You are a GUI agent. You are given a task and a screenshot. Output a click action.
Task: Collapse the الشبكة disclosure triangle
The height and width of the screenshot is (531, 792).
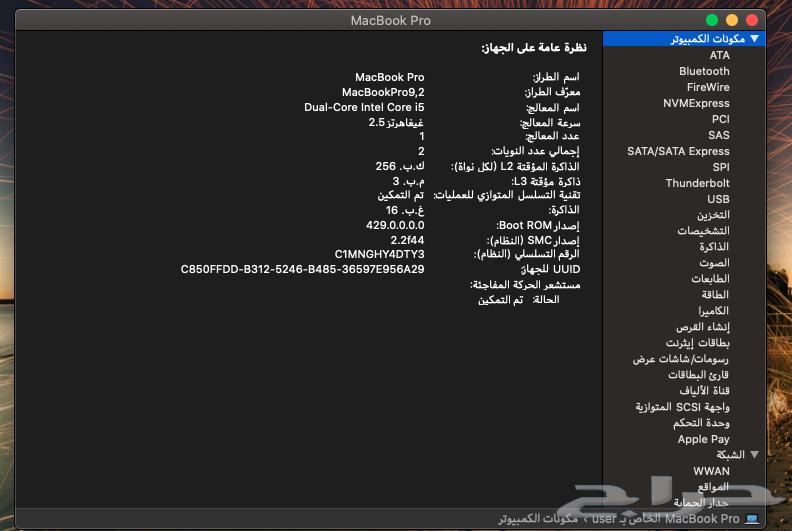coord(754,455)
